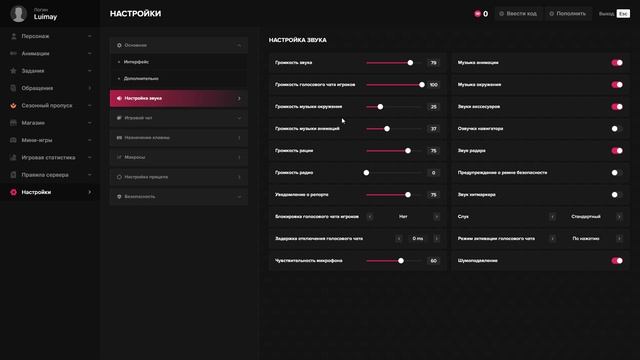This screenshot has height=360, width=640.
Task: Click the НАСТРОЙКИ page heading
Action: (136, 14)
